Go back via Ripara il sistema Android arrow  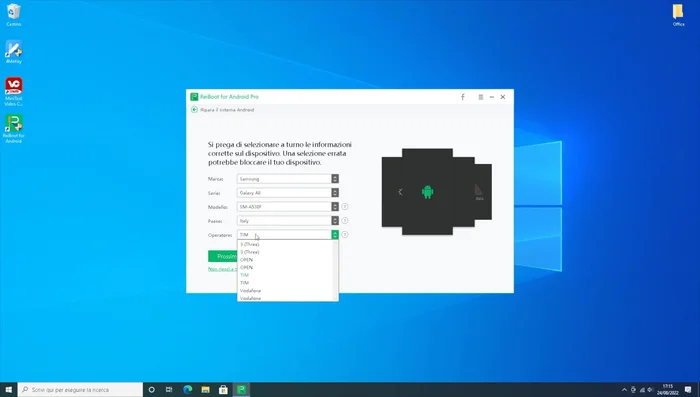pos(194,109)
